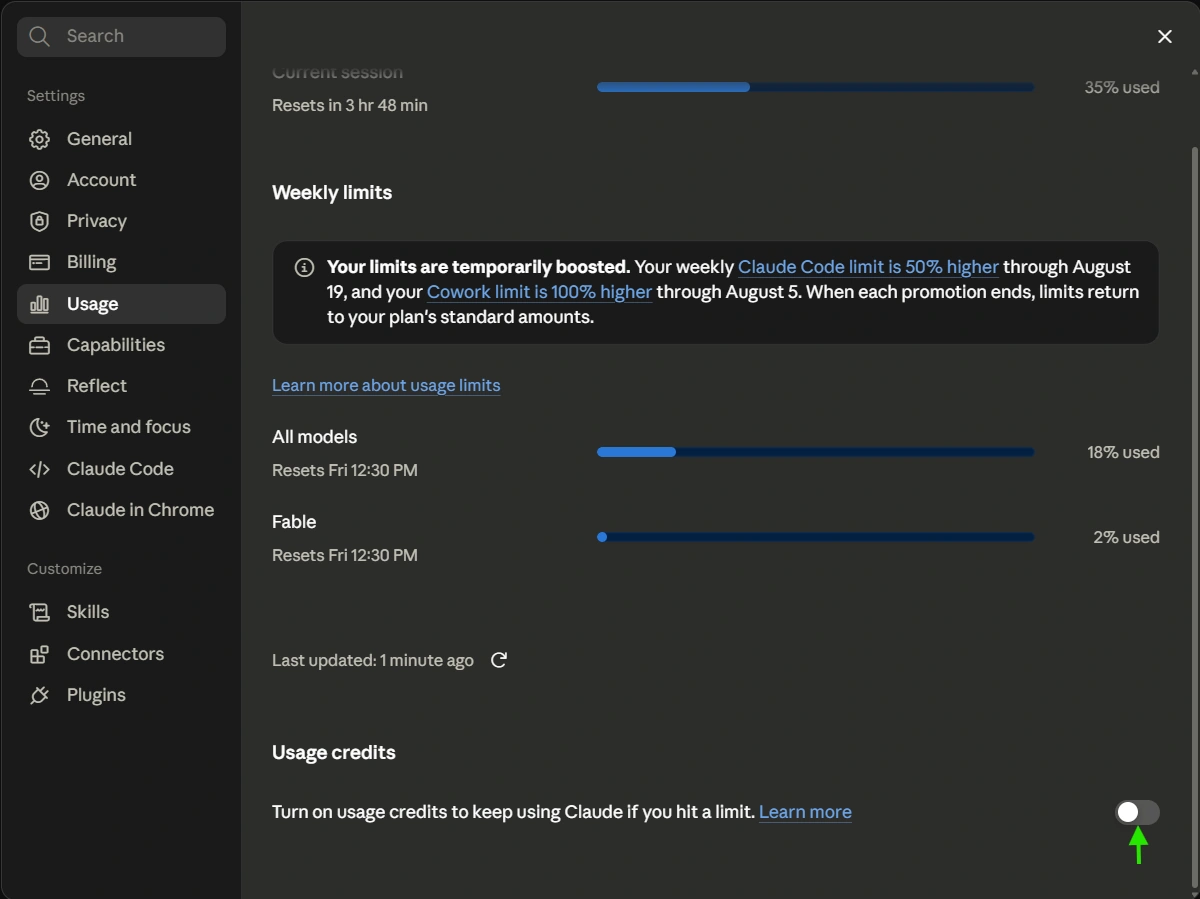Click the info icon in the boosted limits notice
This screenshot has height=899, width=1200.
click(304, 268)
